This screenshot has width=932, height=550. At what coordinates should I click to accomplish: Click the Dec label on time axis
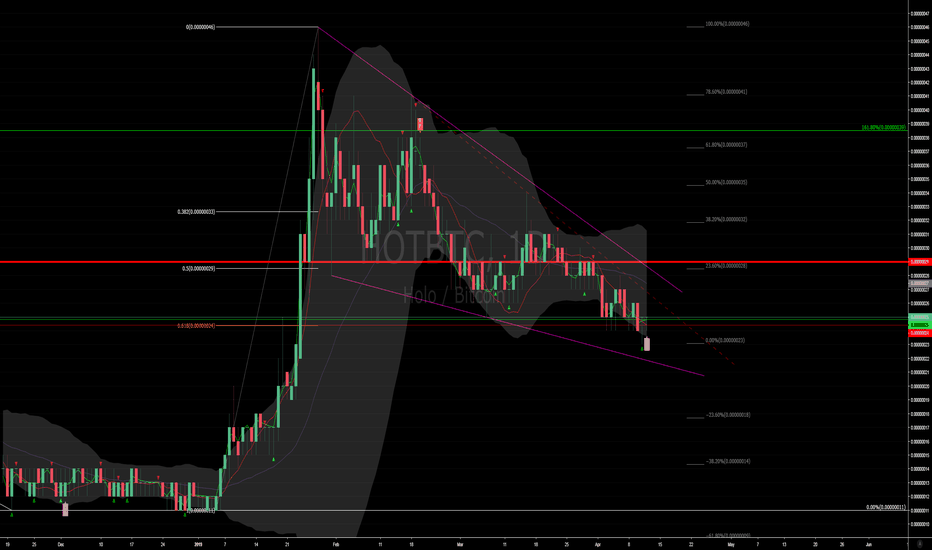pyautogui.click(x=61, y=544)
